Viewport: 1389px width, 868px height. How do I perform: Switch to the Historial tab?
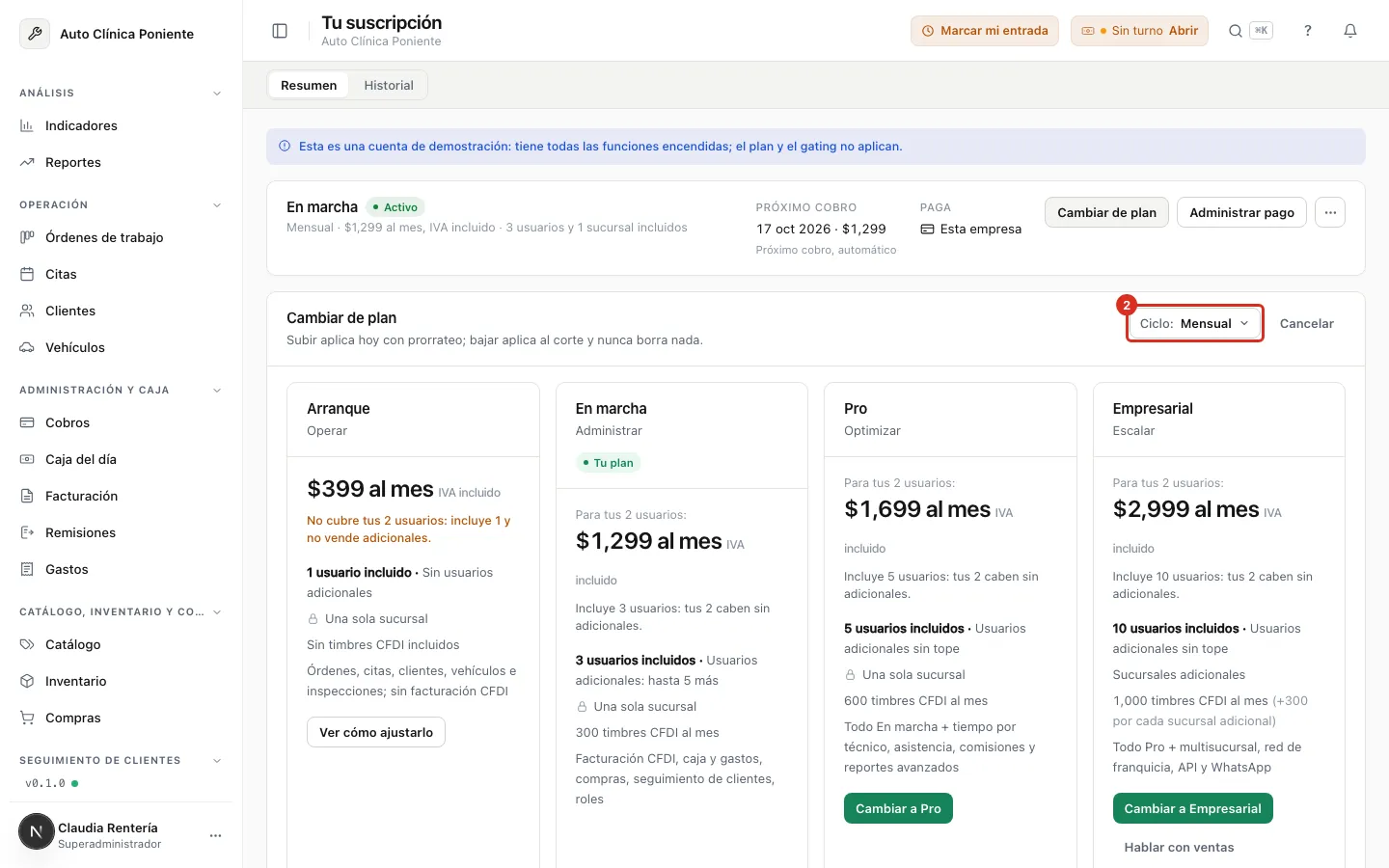389,85
